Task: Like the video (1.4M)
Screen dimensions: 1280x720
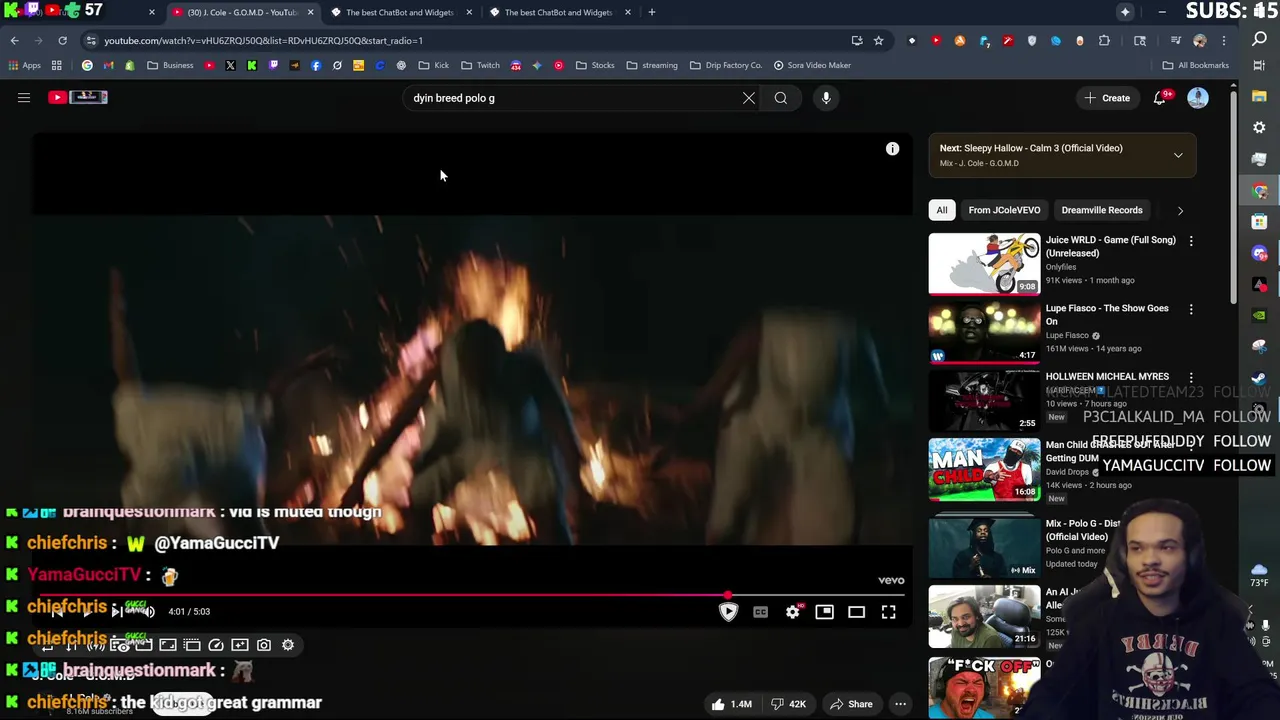Action: click(x=731, y=704)
